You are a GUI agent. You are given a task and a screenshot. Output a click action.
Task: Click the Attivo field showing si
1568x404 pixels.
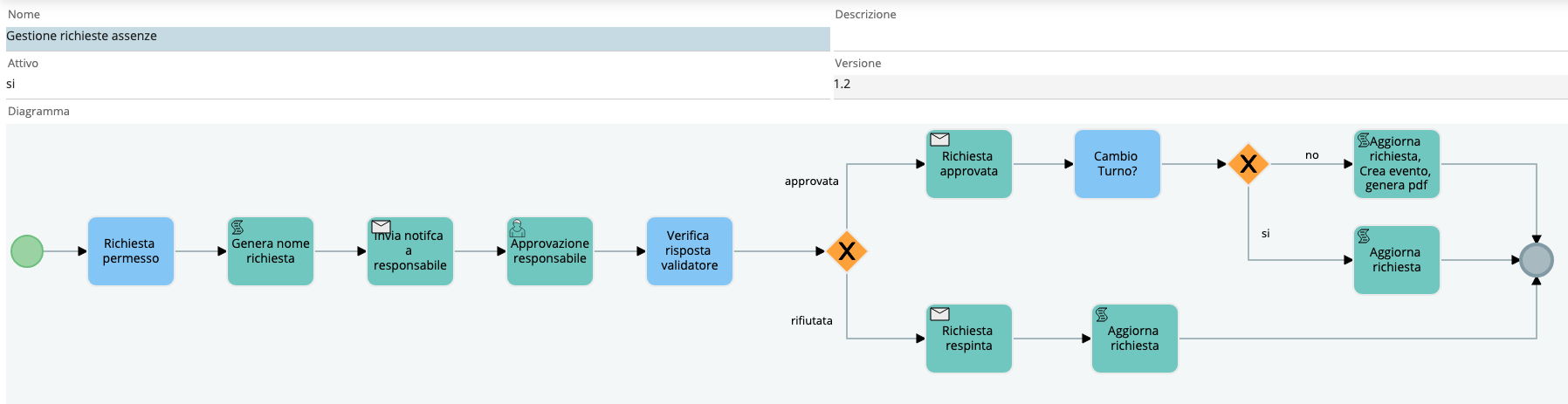417,85
